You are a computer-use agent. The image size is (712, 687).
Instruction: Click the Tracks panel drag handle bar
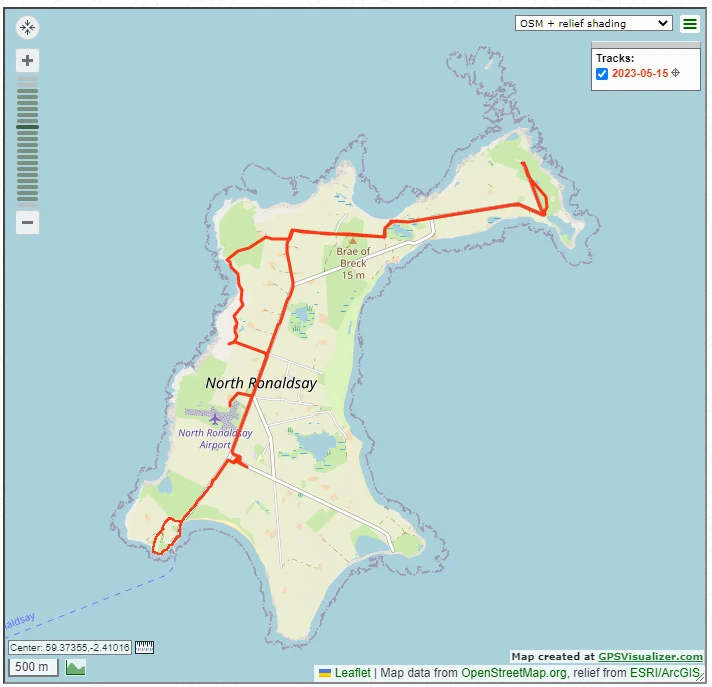click(x=645, y=44)
